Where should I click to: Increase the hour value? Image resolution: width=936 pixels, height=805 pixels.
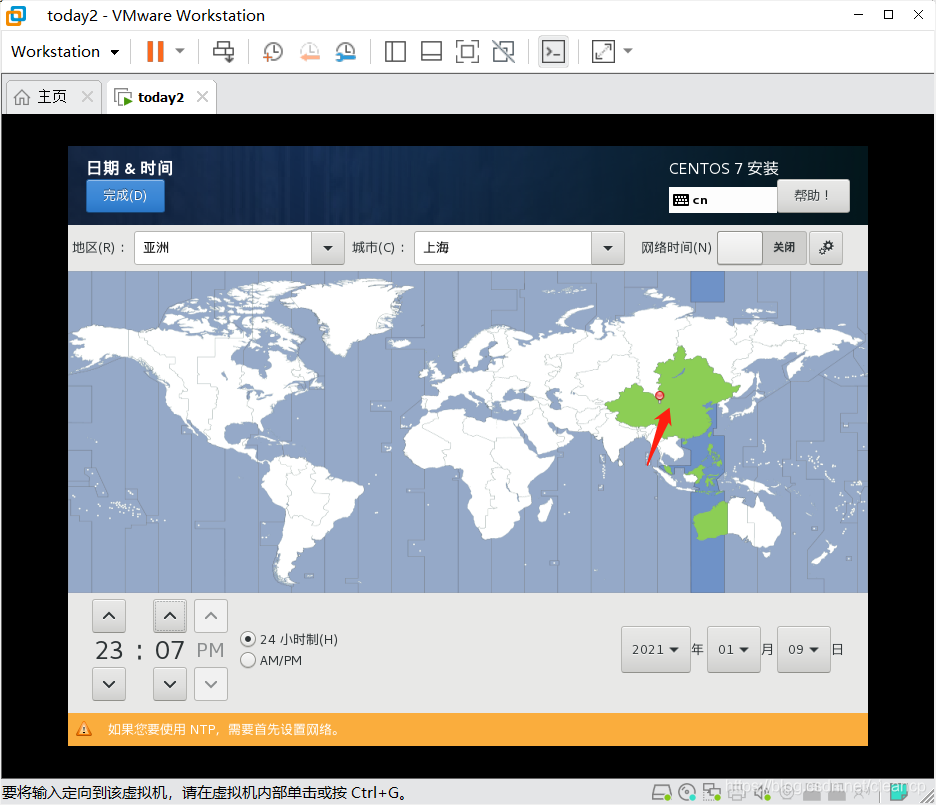[x=109, y=616]
